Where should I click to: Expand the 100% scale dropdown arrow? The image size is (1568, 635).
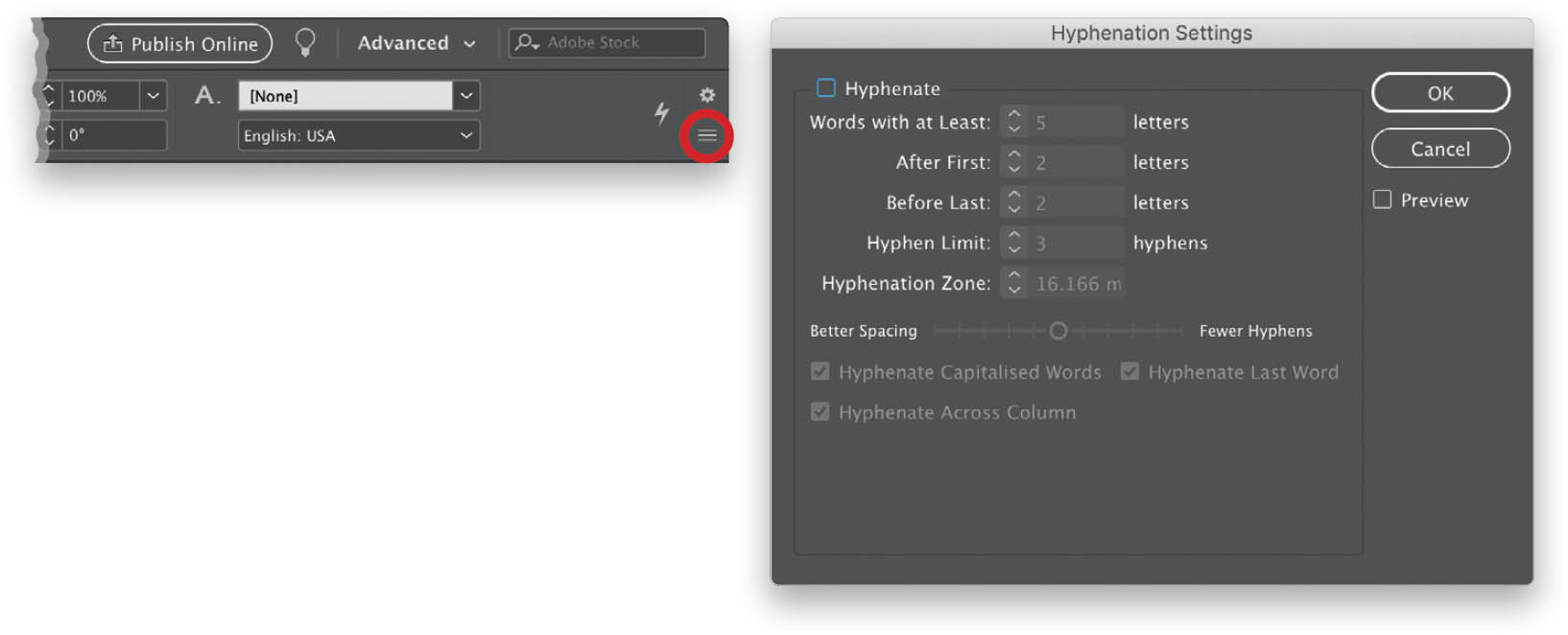coord(153,96)
